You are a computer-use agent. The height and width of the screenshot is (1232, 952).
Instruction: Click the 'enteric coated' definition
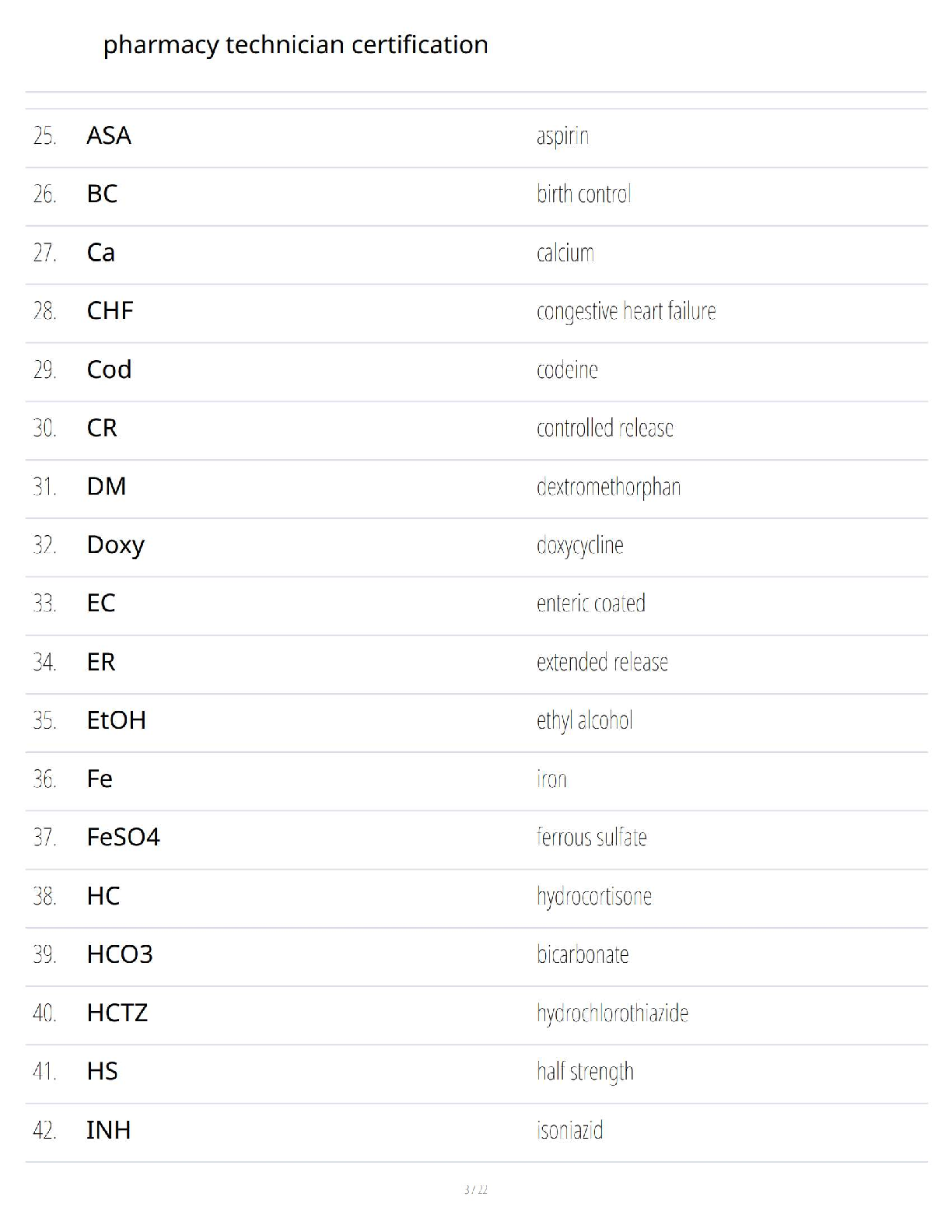591,604
